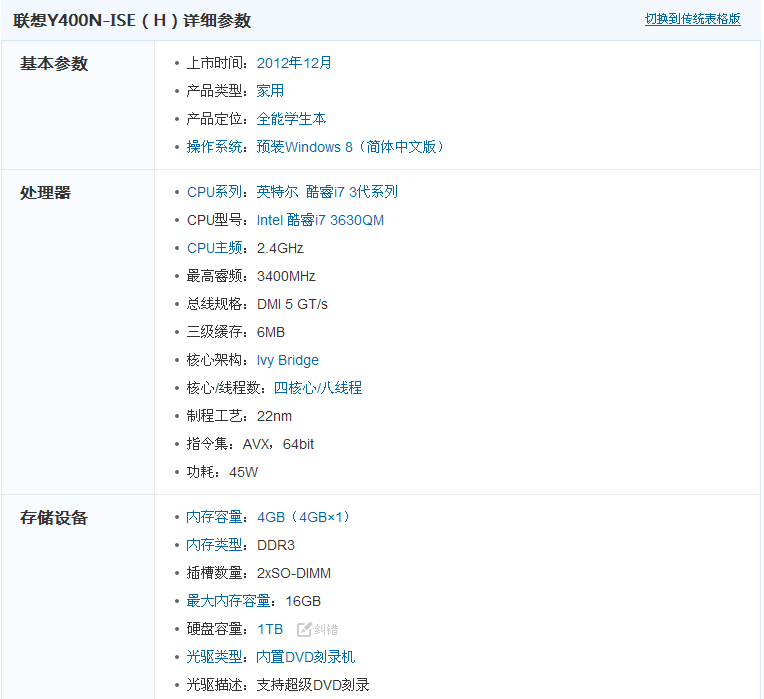Click the CPU主频 label link
Image resolution: width=764 pixels, height=699 pixels.
(214, 248)
